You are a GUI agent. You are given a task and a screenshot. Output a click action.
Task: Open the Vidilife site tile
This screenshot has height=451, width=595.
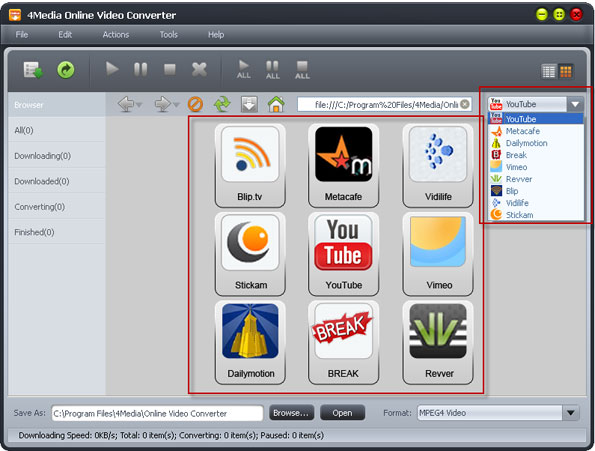pyautogui.click(x=438, y=165)
